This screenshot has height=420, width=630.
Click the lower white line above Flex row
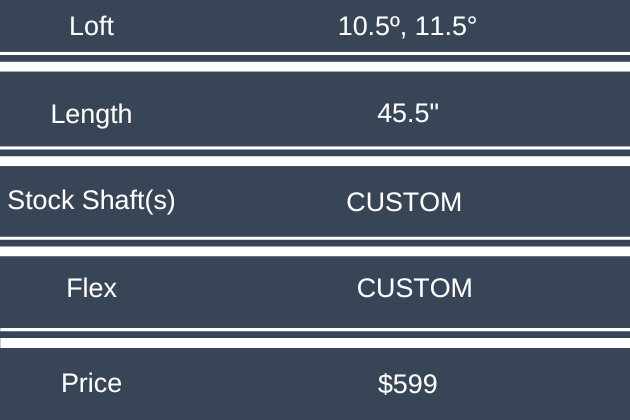(315, 251)
